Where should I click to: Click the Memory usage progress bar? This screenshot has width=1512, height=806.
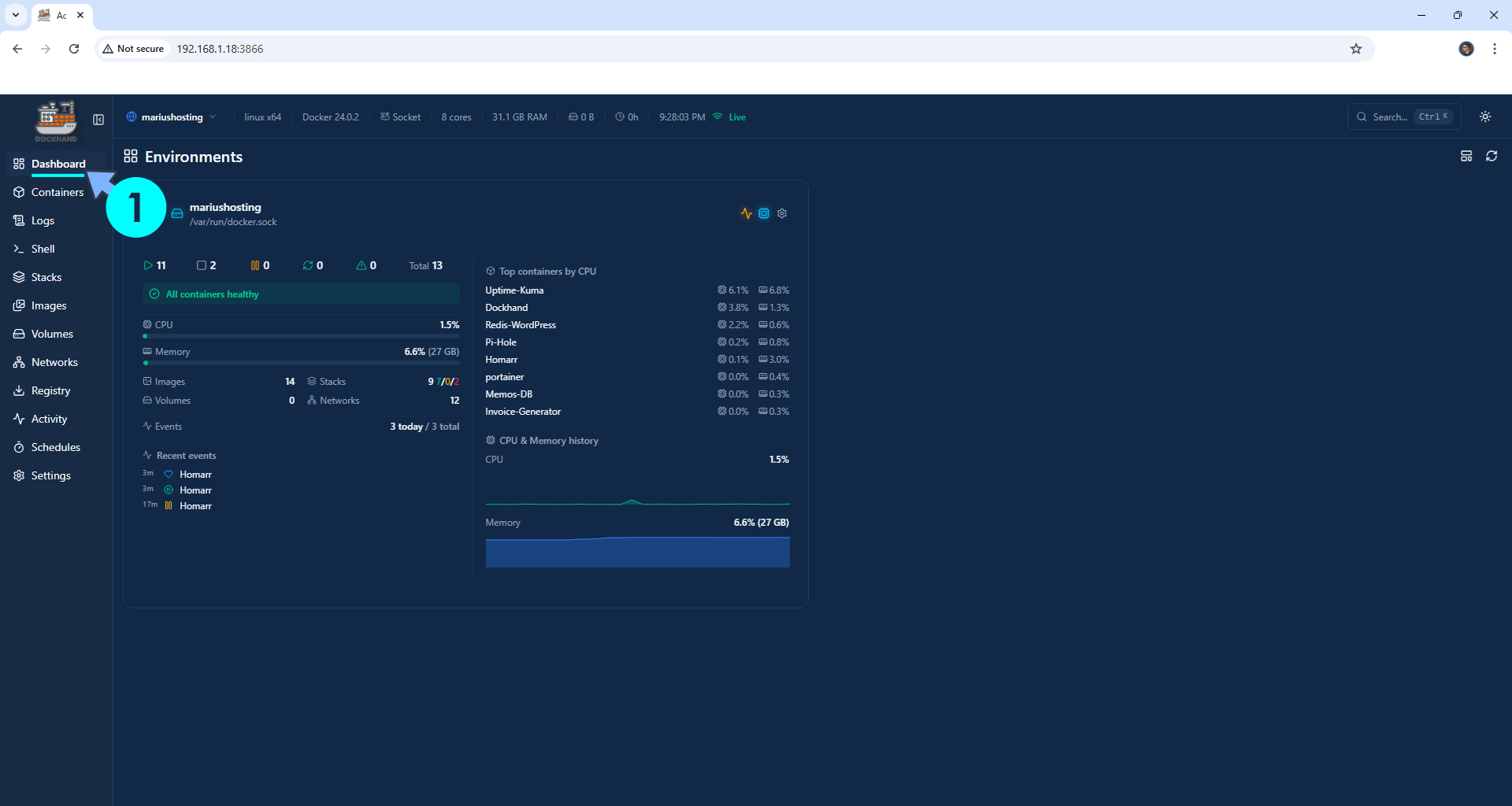click(x=302, y=363)
